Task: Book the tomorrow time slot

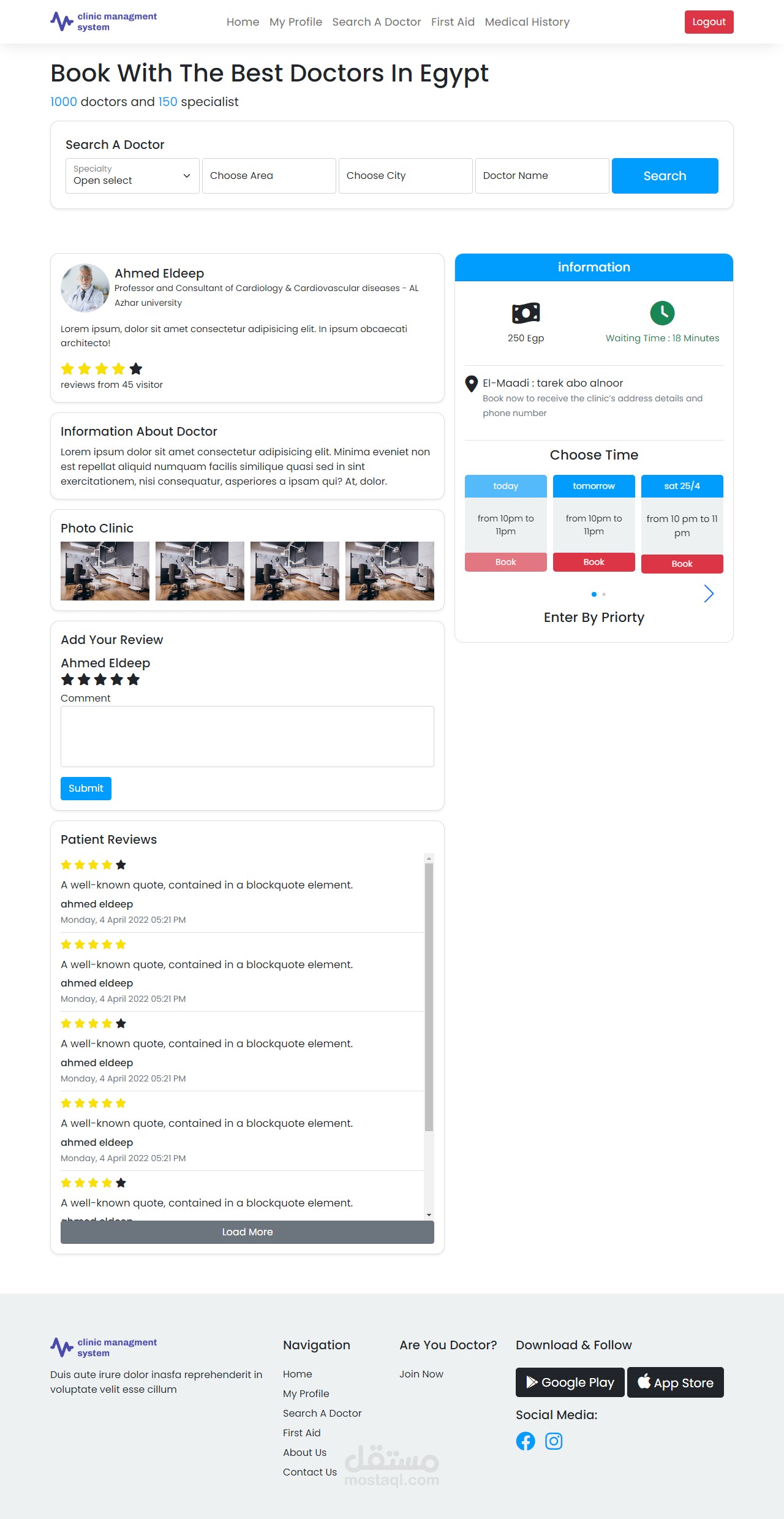Action: coord(594,562)
